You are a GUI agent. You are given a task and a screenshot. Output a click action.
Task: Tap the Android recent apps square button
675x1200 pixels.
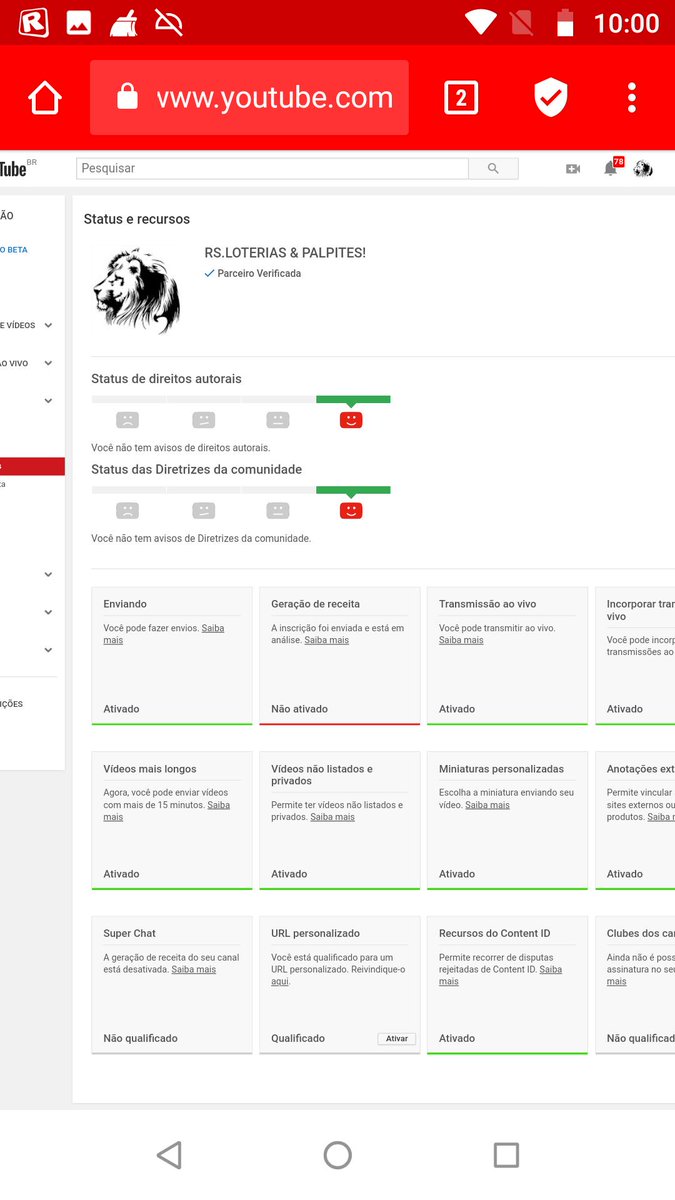[x=506, y=1155]
